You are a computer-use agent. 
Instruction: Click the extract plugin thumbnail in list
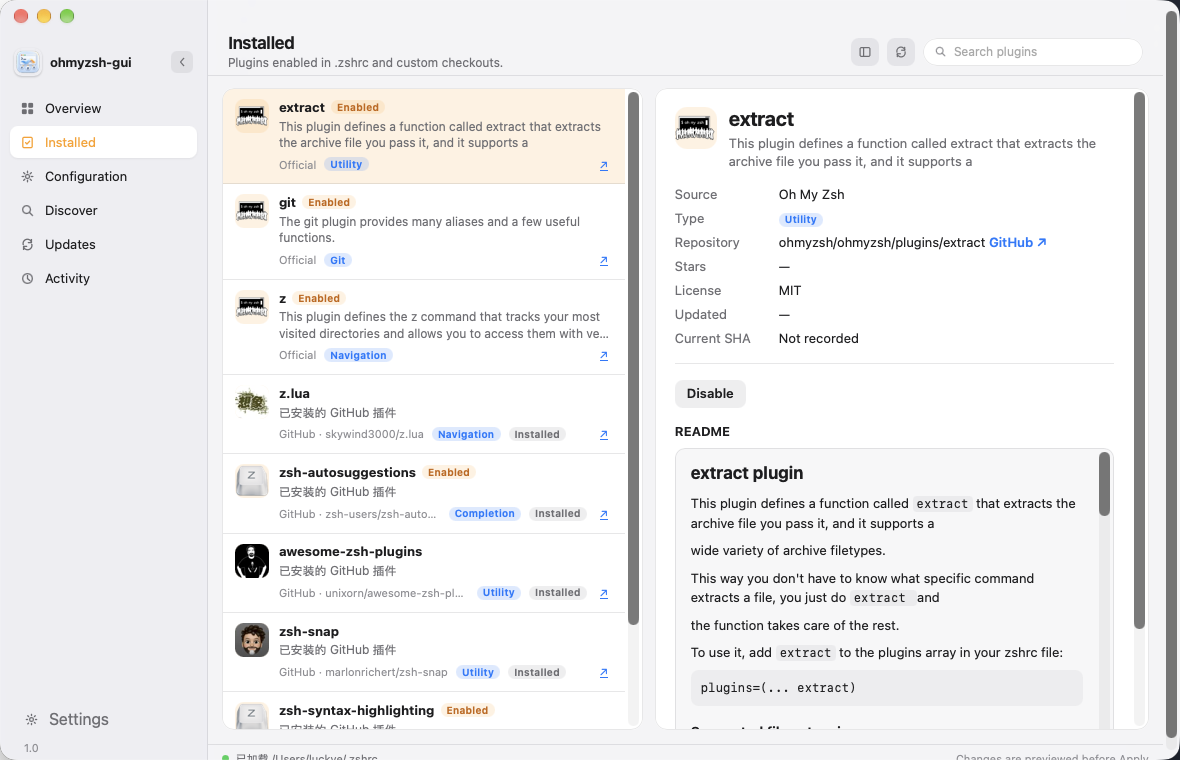pos(251,116)
